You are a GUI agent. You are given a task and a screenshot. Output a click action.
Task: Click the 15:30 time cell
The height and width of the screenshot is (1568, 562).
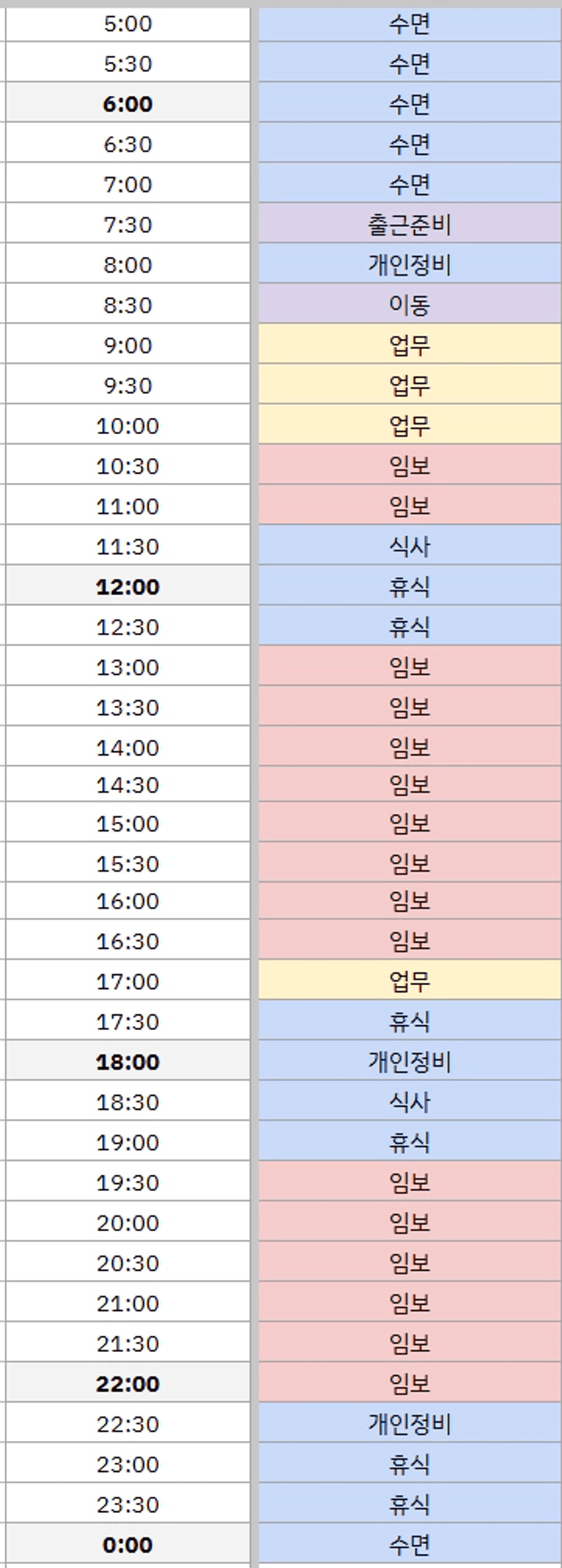(x=128, y=863)
